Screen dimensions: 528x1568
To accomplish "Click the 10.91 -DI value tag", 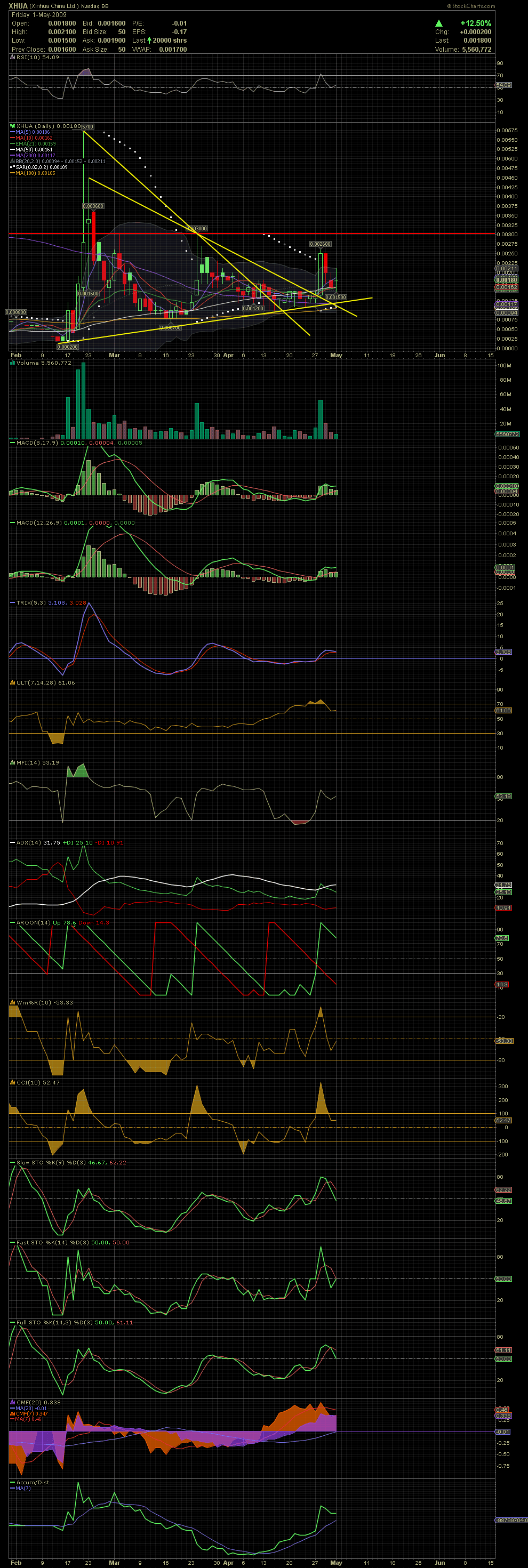I will 503,907.
